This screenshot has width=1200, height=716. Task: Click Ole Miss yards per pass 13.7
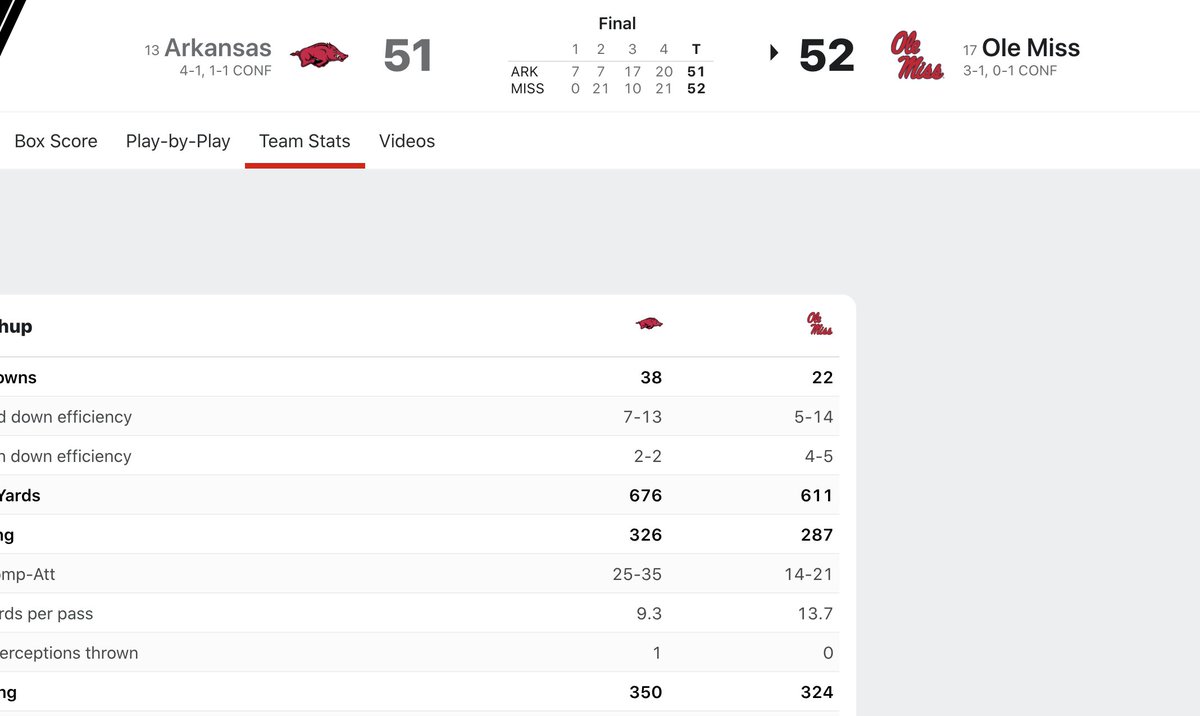click(x=815, y=614)
